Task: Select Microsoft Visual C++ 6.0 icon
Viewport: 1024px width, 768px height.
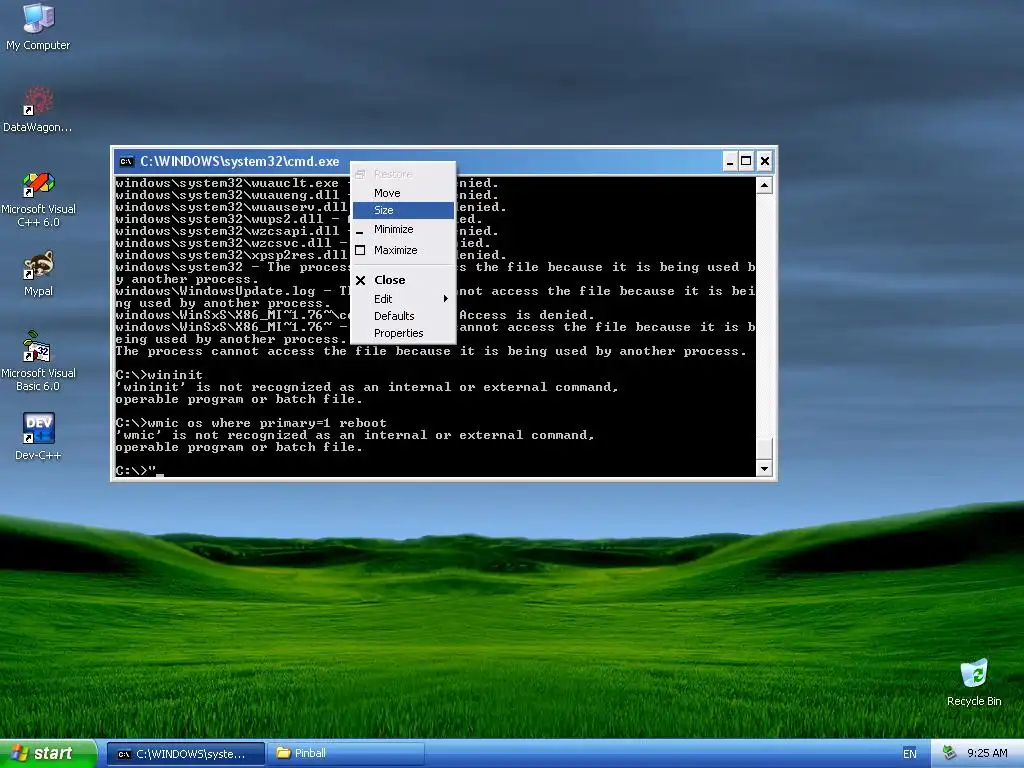Action: click(38, 199)
